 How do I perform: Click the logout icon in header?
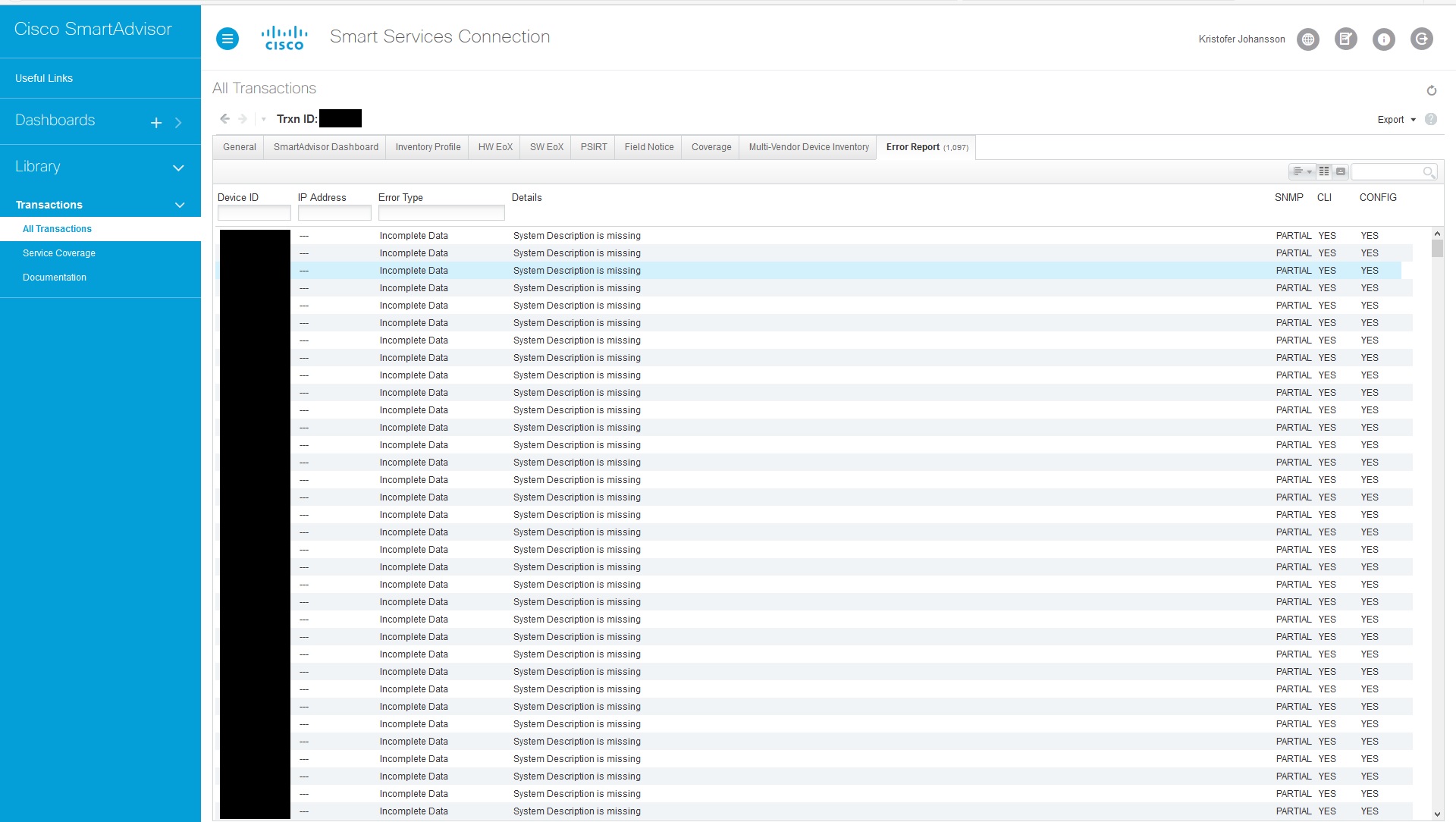click(x=1421, y=39)
